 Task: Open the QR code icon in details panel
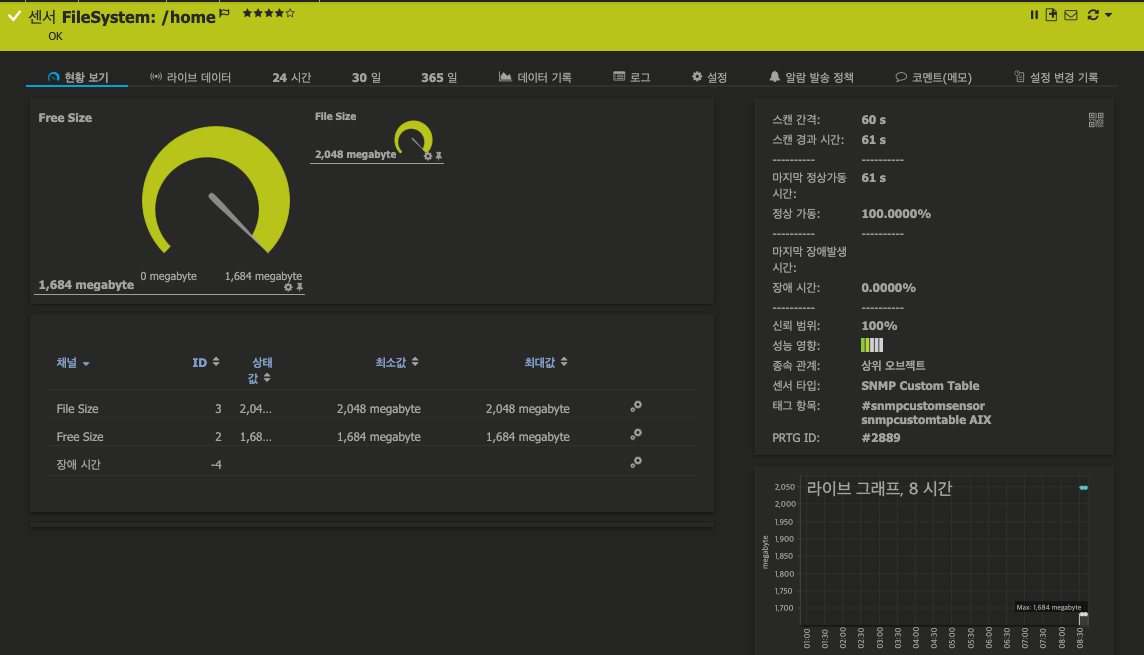coord(1095,119)
